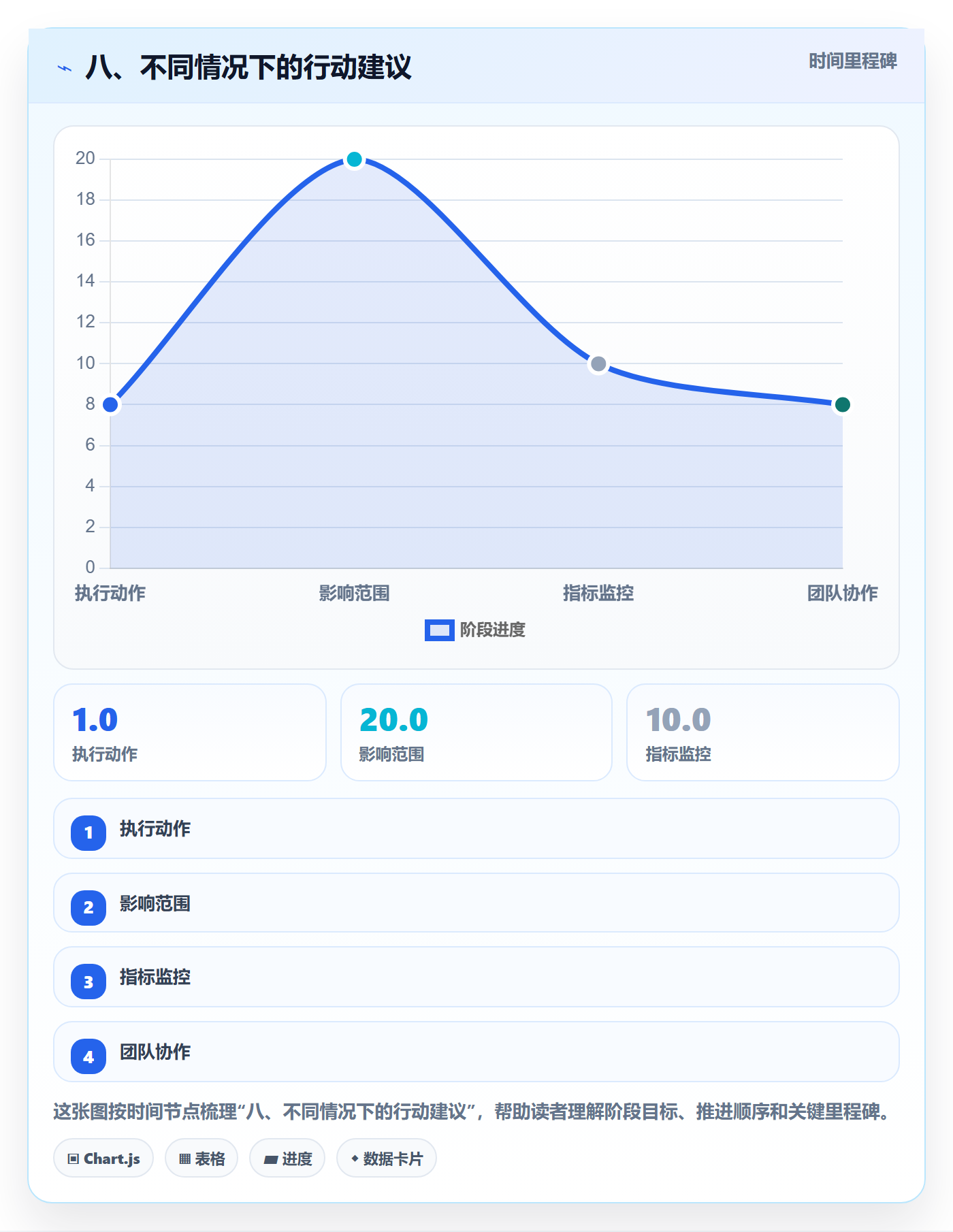Screen dimensions: 953x1232
Task: Click the 执行动作 x-axis label under the chart
Action: [110, 593]
